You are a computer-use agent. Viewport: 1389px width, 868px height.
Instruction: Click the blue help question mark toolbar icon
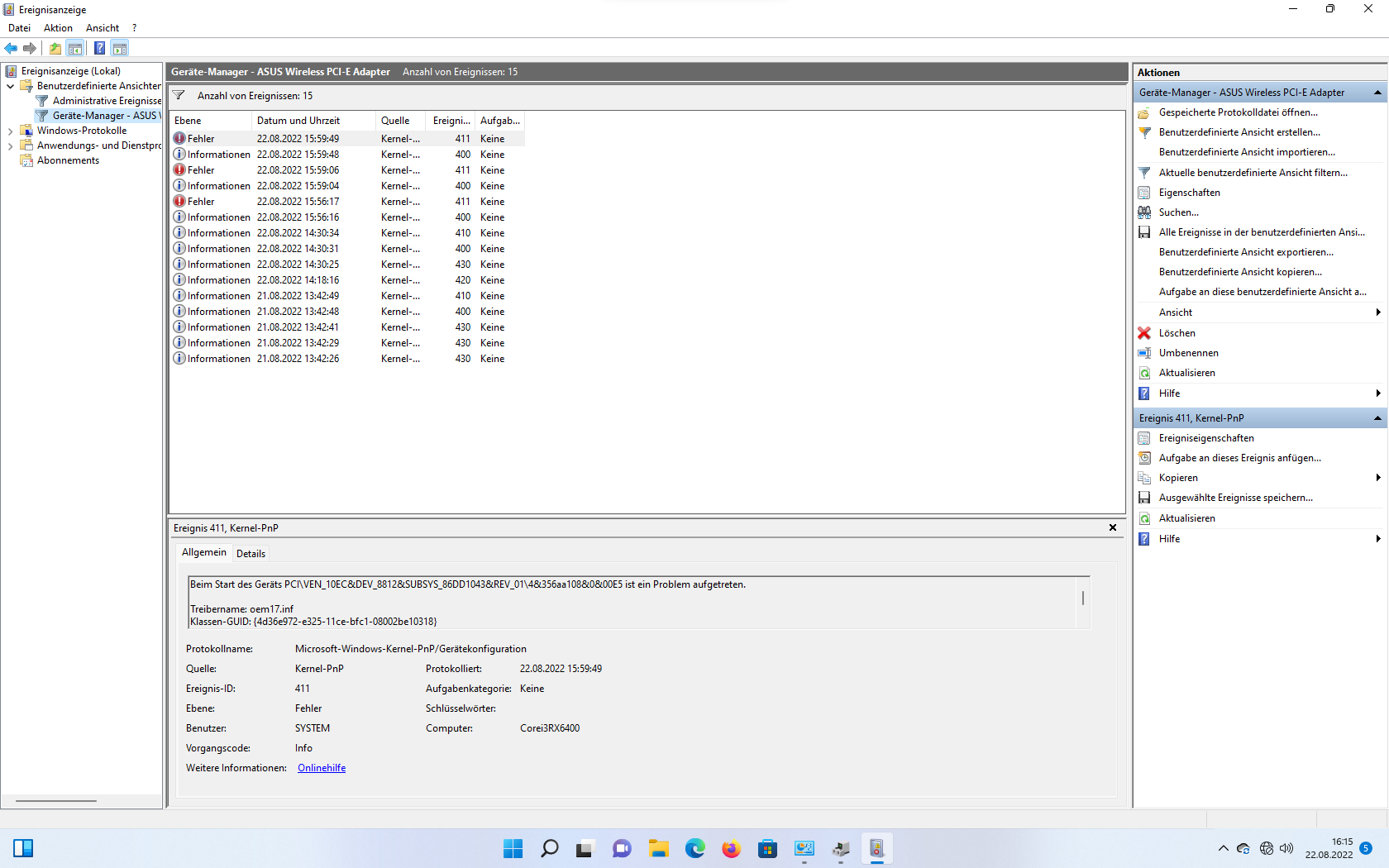click(98, 48)
